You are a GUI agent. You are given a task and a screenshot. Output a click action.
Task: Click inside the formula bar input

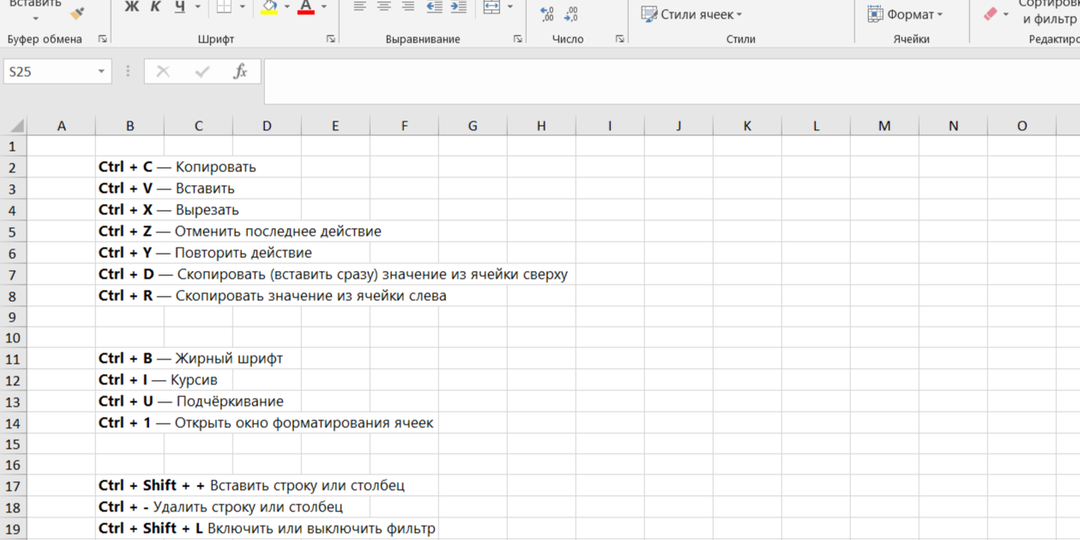(x=672, y=81)
